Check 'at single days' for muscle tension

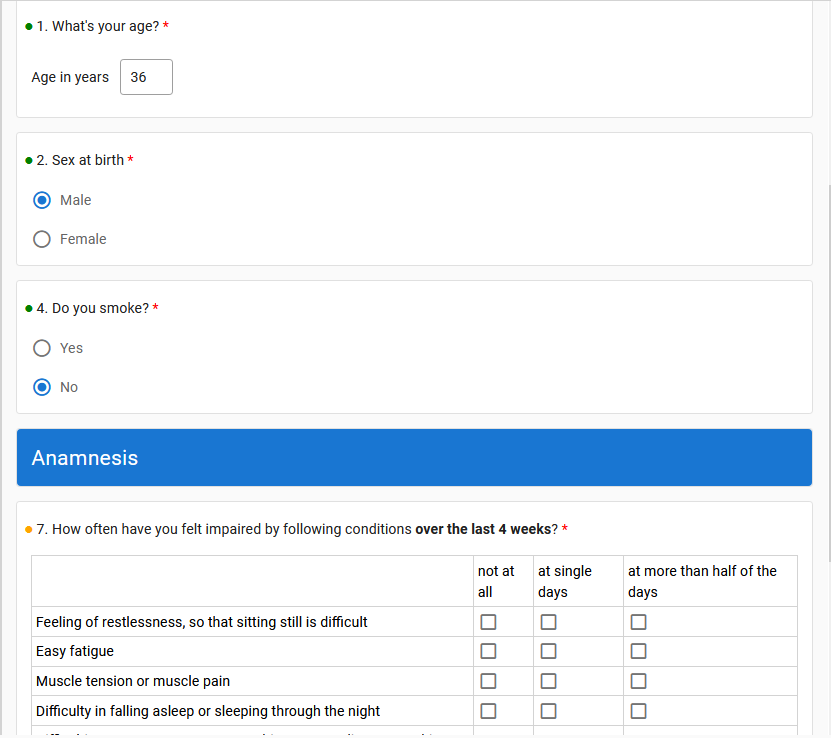coord(548,681)
